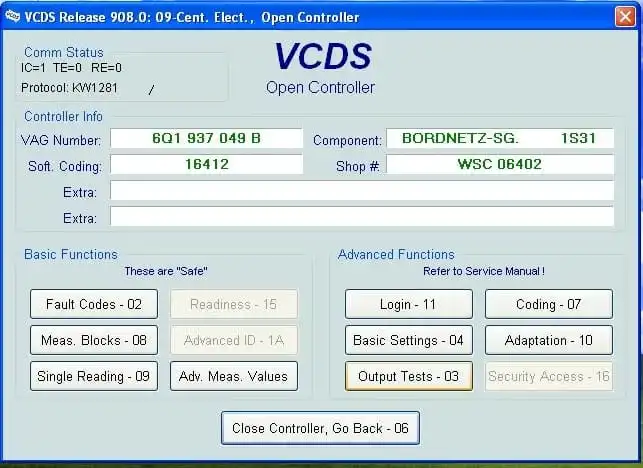The image size is (643, 468).
Task: Click the Security Access - 16 button
Action: (548, 376)
